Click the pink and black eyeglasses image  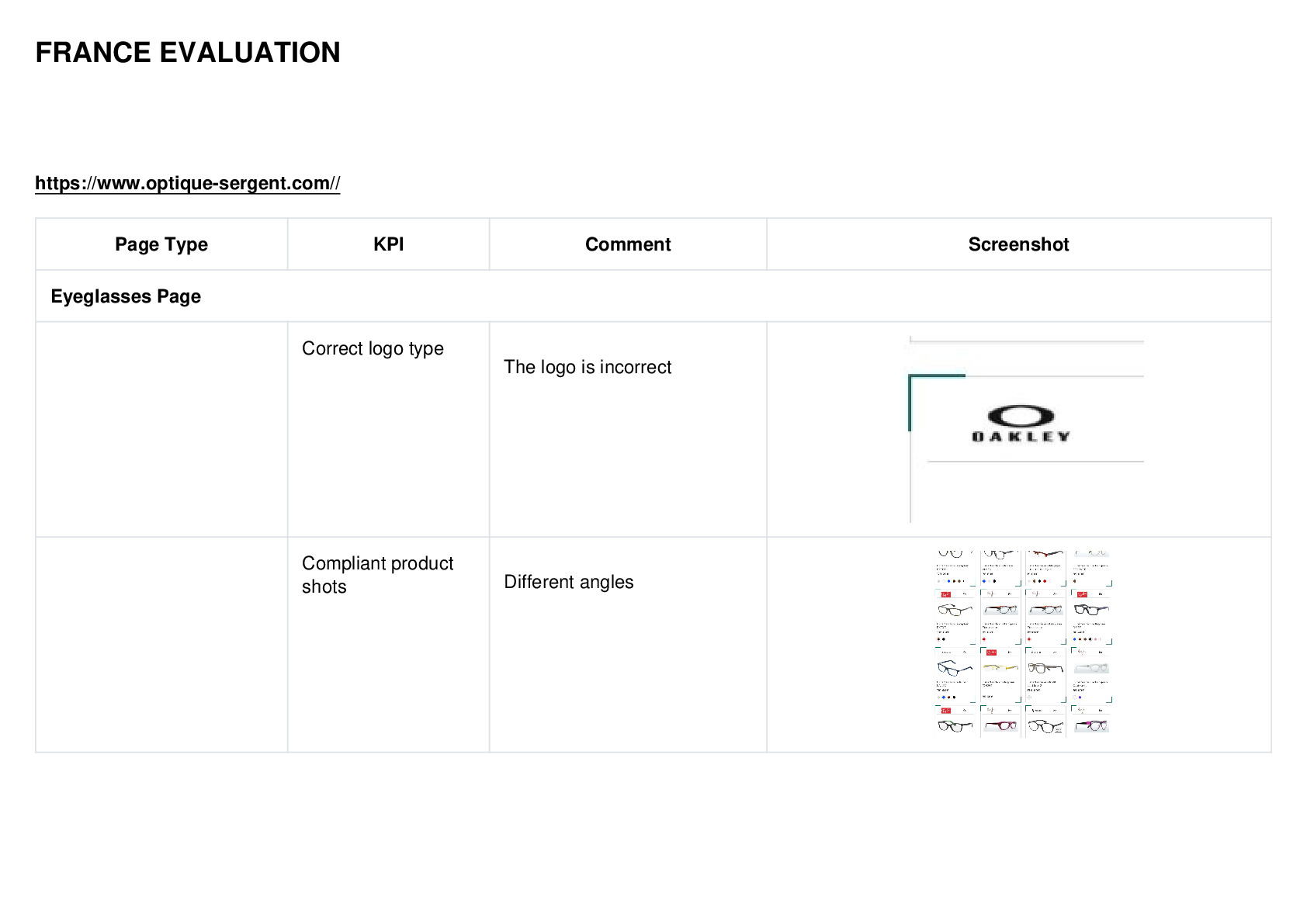pyautogui.click(x=1091, y=725)
